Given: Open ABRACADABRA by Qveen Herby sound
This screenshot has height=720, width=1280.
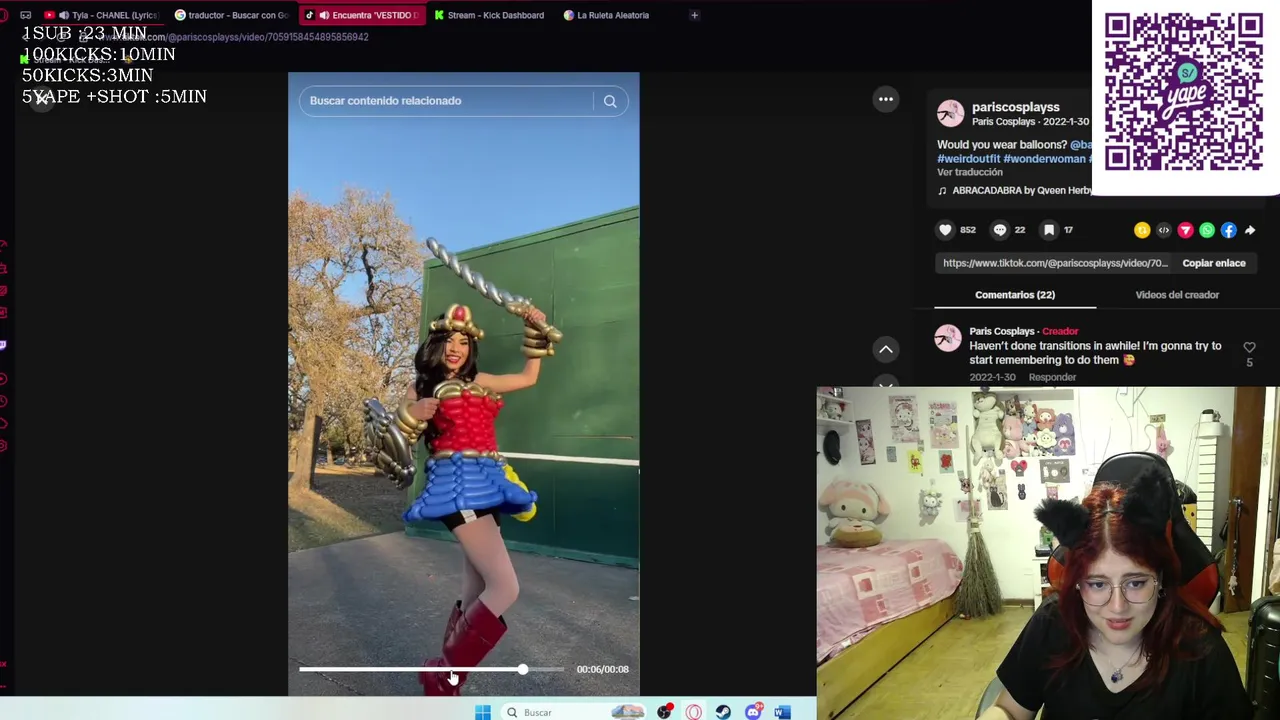Looking at the screenshot, I should [1022, 190].
